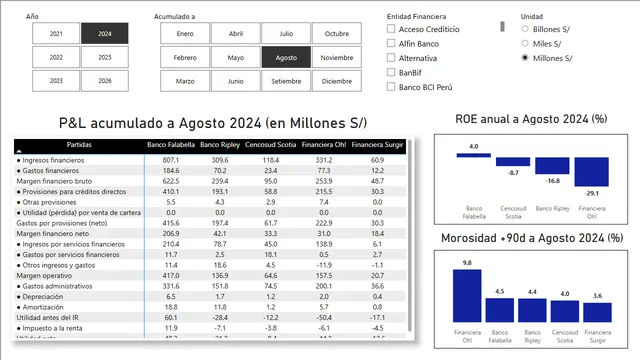The image size is (640, 360).
Task: Click the Otras provisiones row label
Action: pyautogui.click(x=49, y=202)
